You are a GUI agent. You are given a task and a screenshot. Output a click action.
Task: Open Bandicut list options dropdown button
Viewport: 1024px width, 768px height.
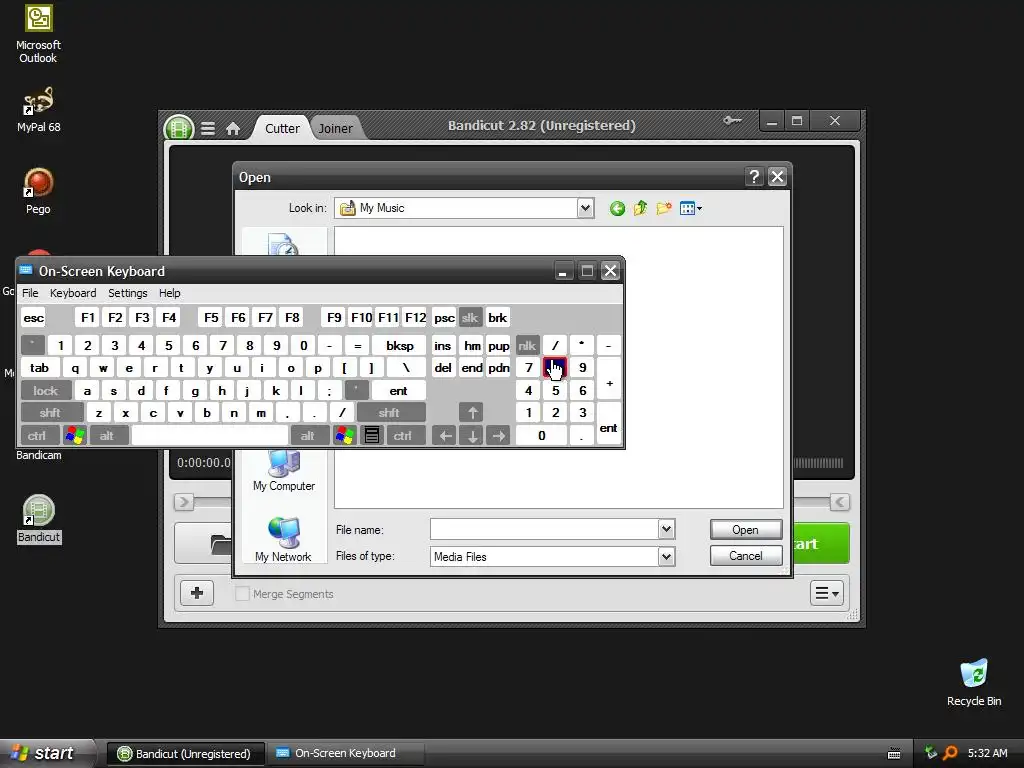coord(827,593)
